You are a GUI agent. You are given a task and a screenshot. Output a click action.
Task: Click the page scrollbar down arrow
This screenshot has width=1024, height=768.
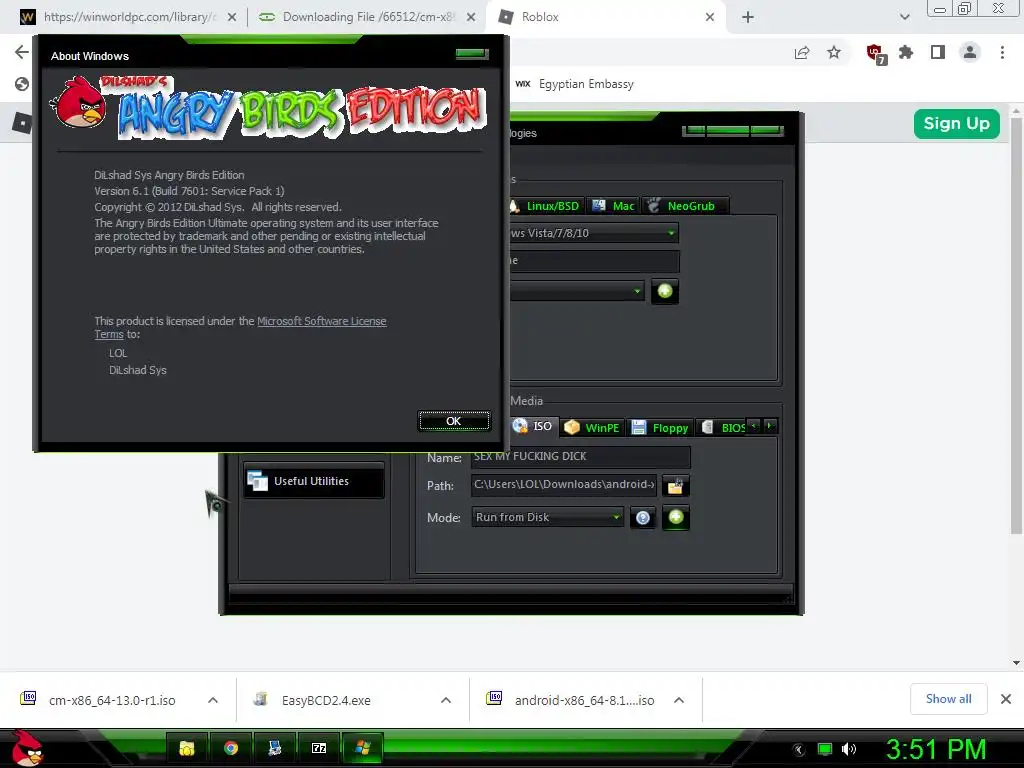tap(1016, 662)
